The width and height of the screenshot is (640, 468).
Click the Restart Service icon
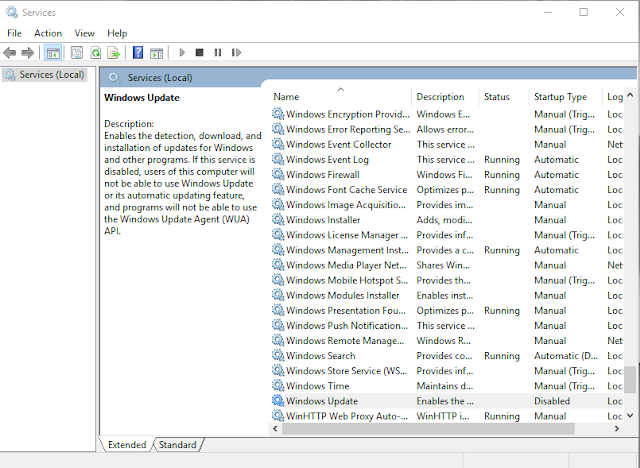point(236,53)
